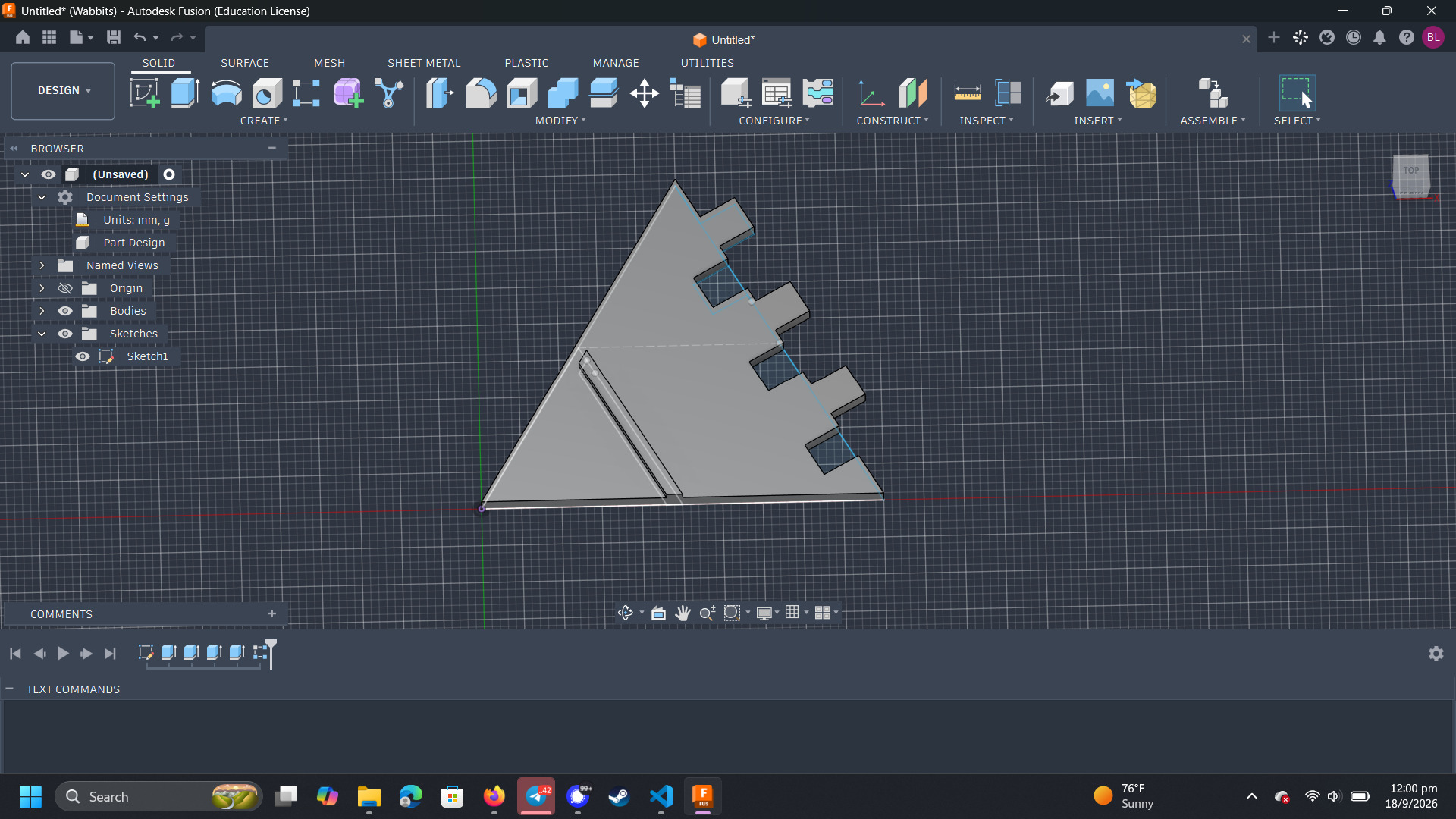Open the Change Parameters table icon
The image size is (1456, 819).
[777, 93]
